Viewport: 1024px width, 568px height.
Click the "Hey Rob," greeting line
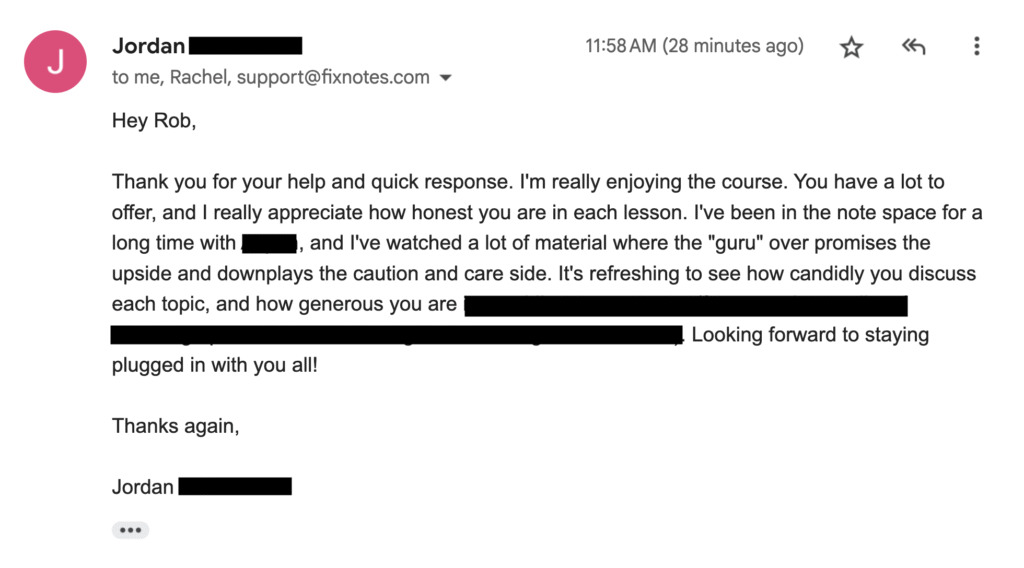(158, 121)
